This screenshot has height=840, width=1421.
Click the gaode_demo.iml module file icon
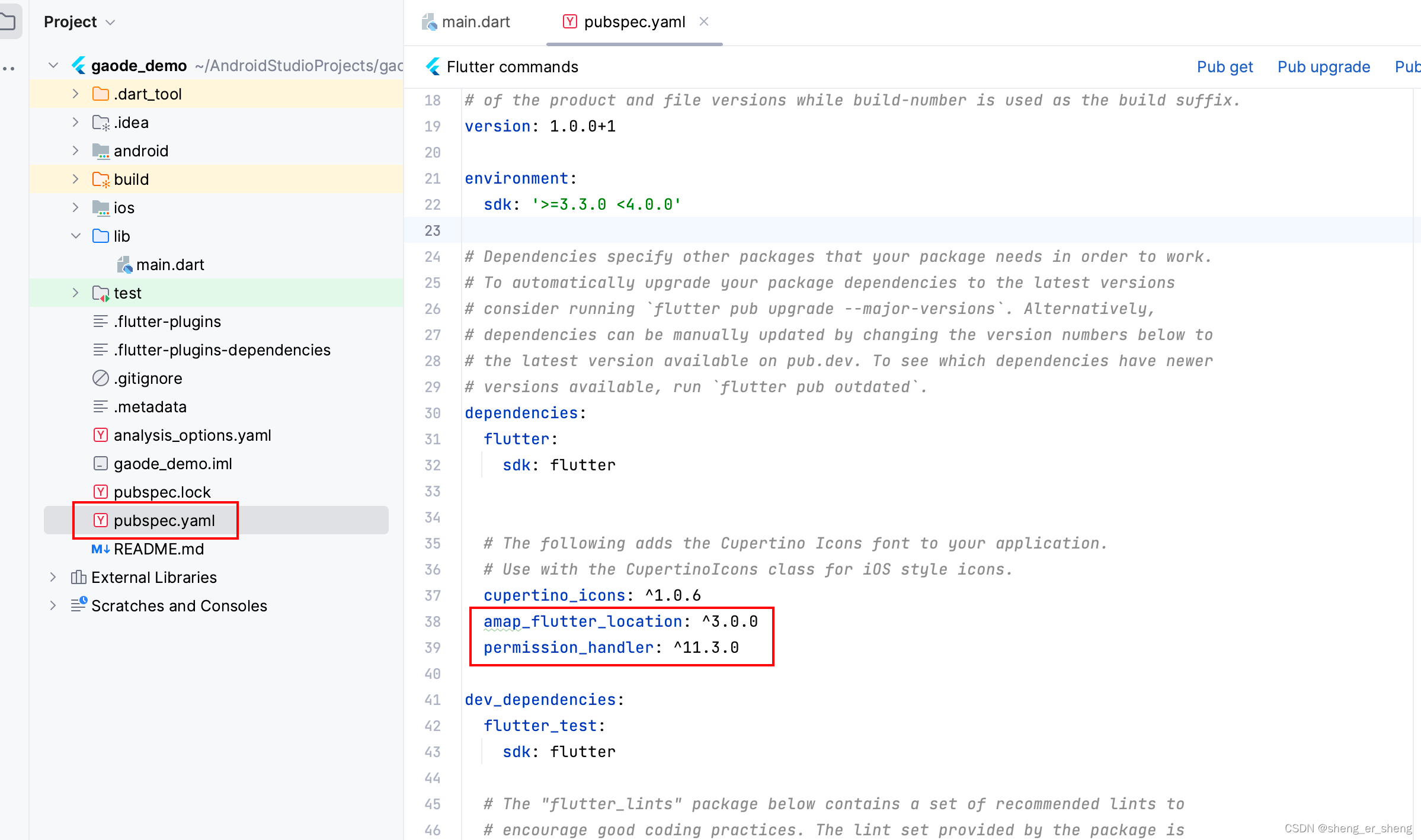pyautogui.click(x=100, y=463)
